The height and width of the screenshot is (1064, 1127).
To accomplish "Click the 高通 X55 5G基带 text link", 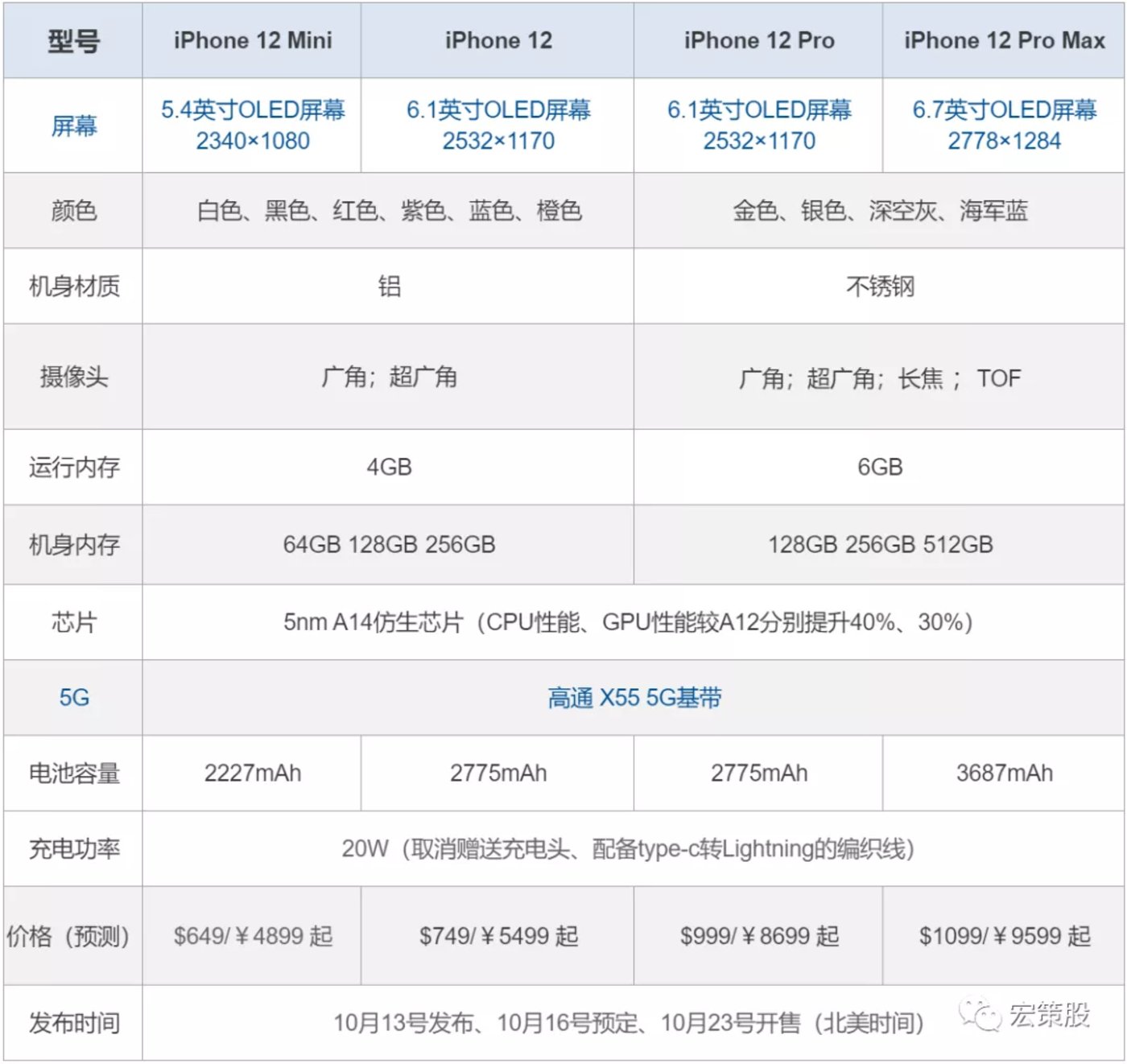I will tap(634, 697).
